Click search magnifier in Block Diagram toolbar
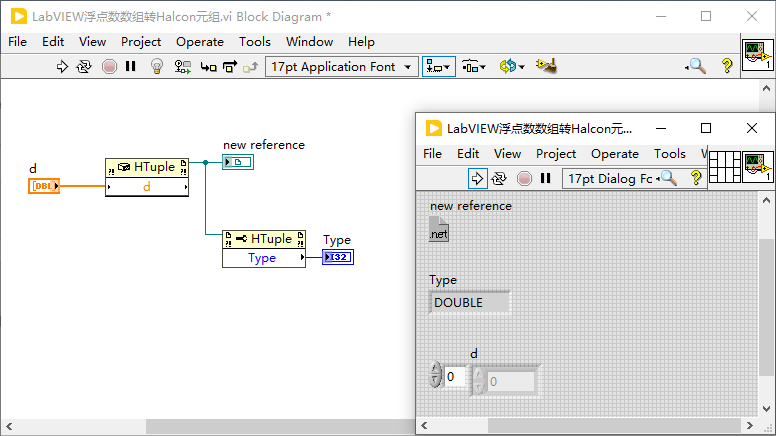 tap(696, 66)
